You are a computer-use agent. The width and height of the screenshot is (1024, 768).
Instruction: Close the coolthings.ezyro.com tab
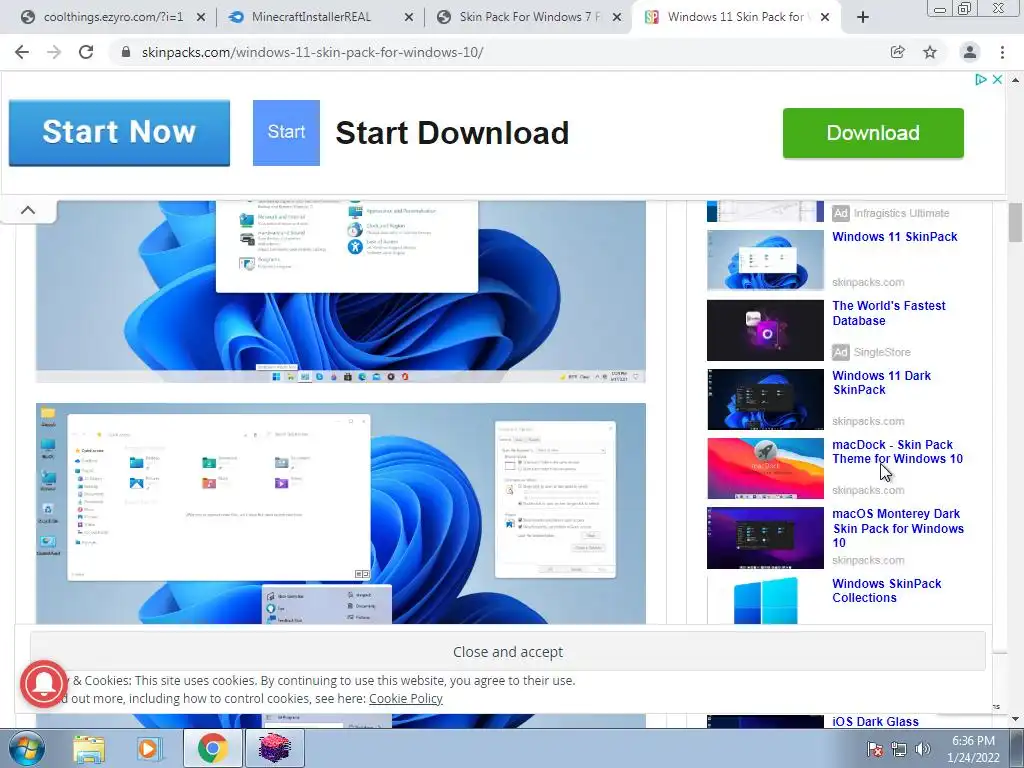pyautogui.click(x=201, y=18)
